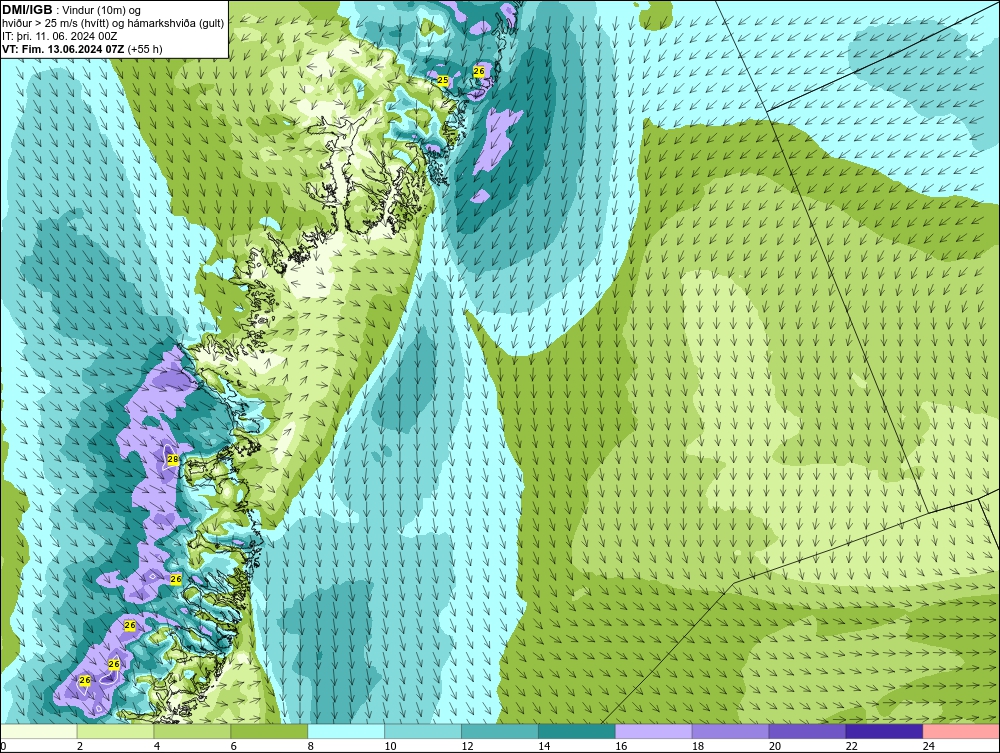1000x753 pixels.
Task: Click the olive green 6–8 m/s legend swatch
Action: click(269, 731)
